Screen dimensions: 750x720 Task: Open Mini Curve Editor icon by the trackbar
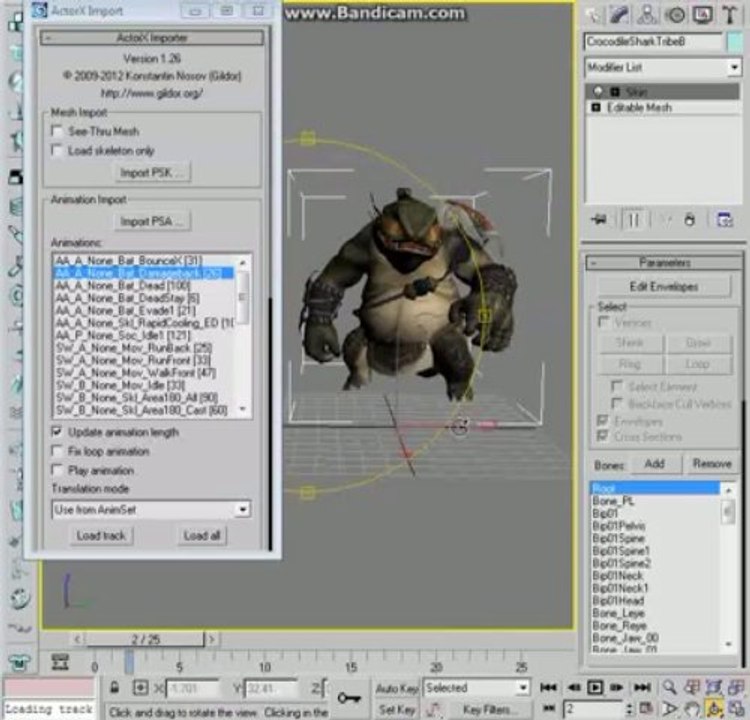pyautogui.click(x=60, y=663)
